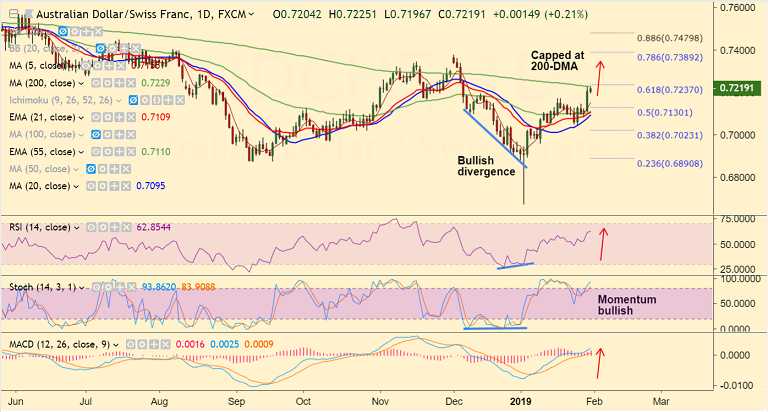This screenshot has width=768, height=412.
Task: Expand the EMA (55, close) dropdown chevron
Action: pyautogui.click(x=81, y=152)
